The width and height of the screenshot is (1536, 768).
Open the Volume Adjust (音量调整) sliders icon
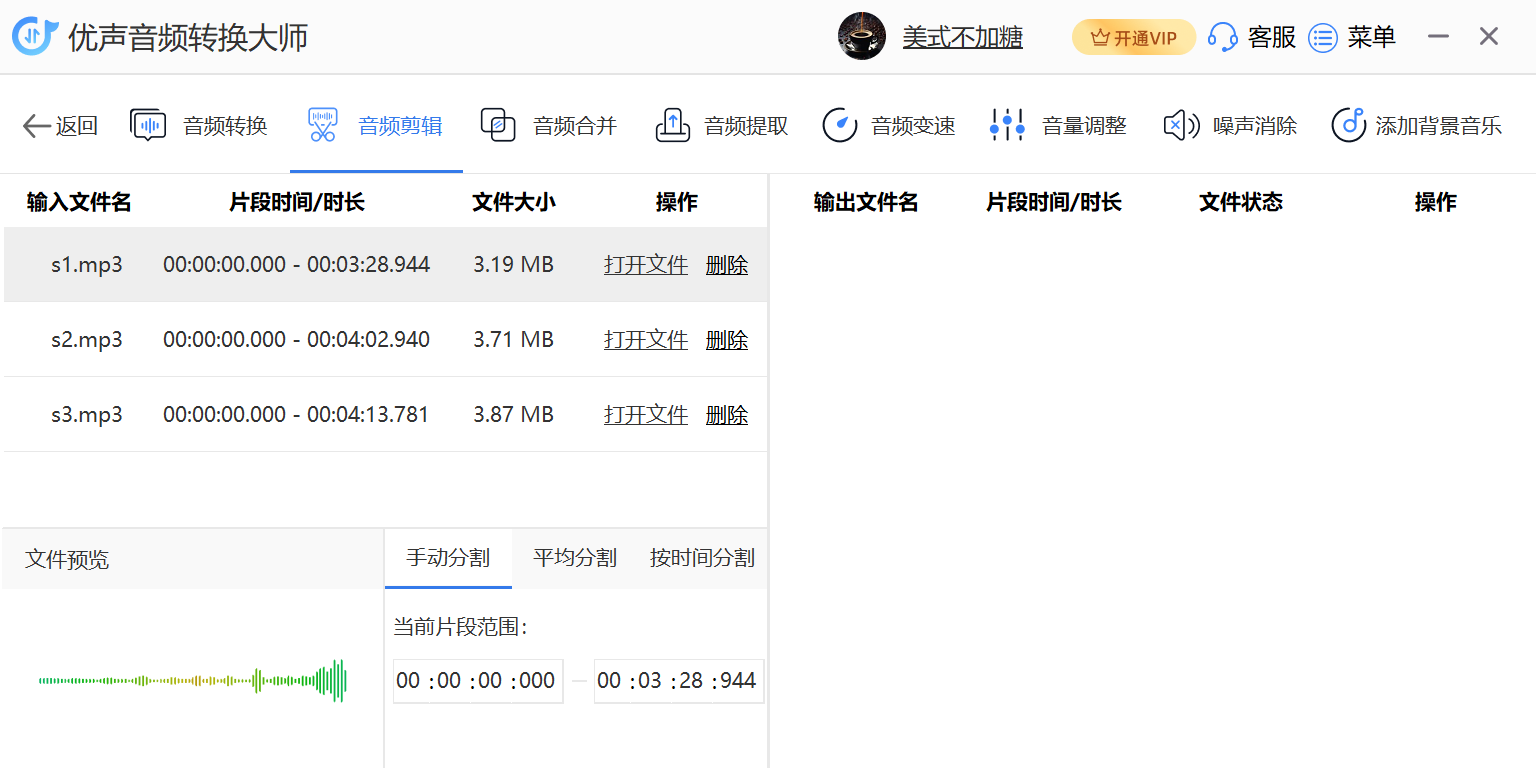1007,126
